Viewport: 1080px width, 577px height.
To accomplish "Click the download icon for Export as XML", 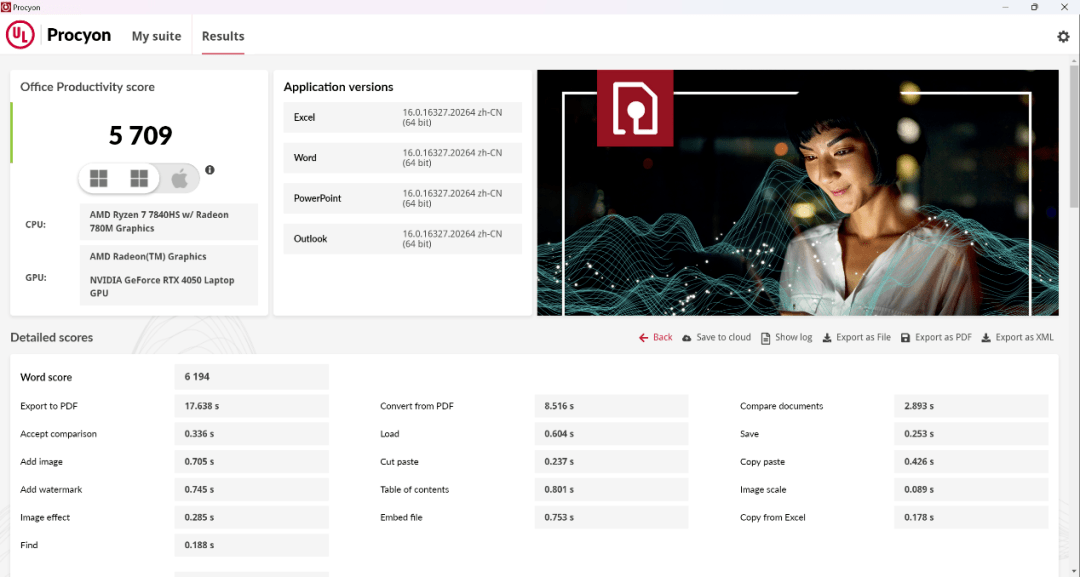I will pos(986,338).
